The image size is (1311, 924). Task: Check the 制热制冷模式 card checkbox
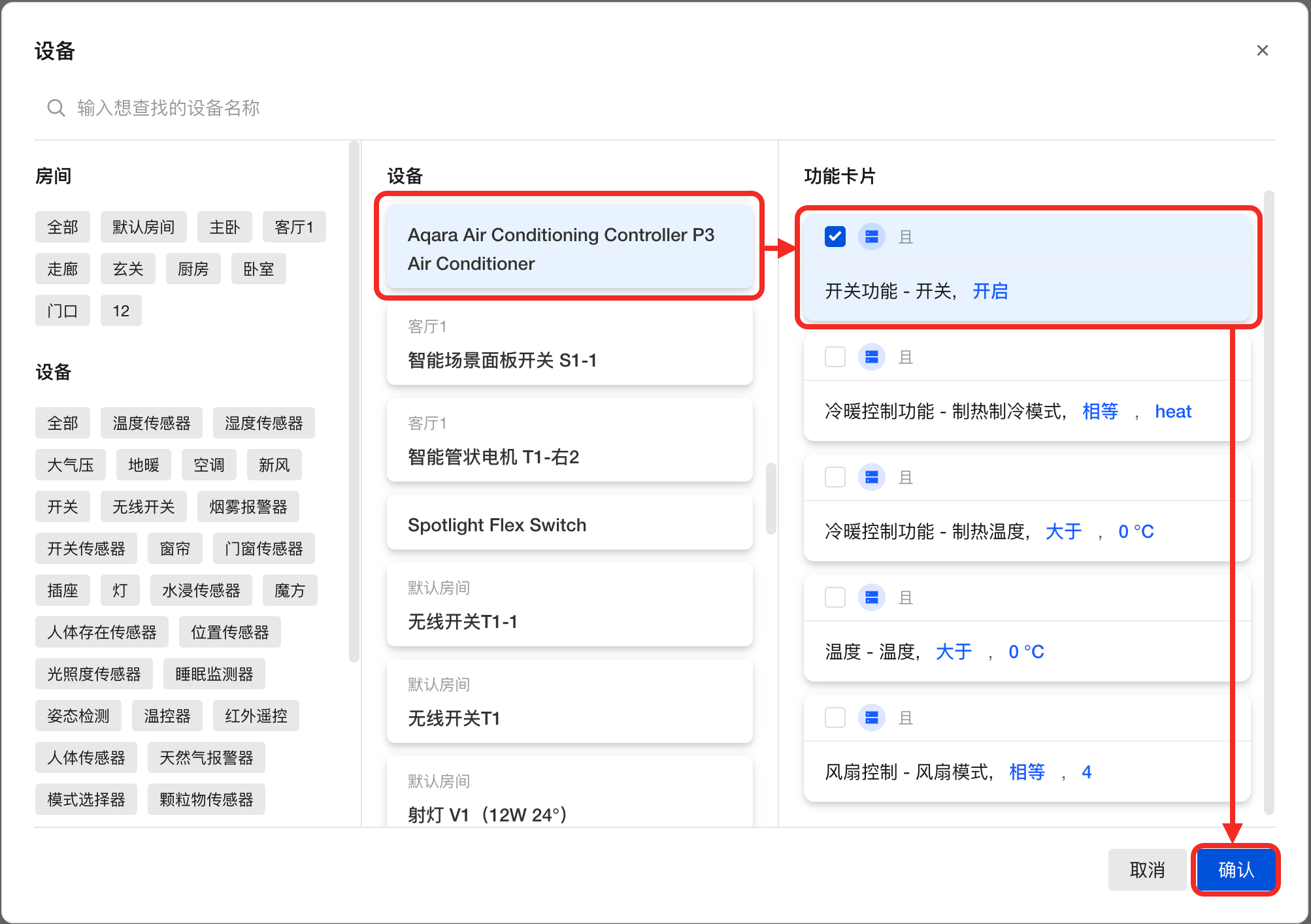click(x=835, y=357)
